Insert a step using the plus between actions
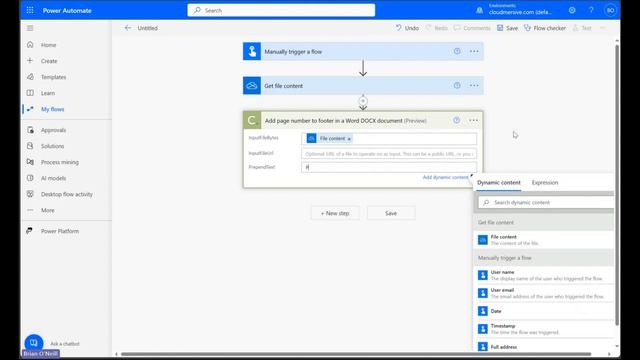The image size is (640, 360). [x=363, y=100]
